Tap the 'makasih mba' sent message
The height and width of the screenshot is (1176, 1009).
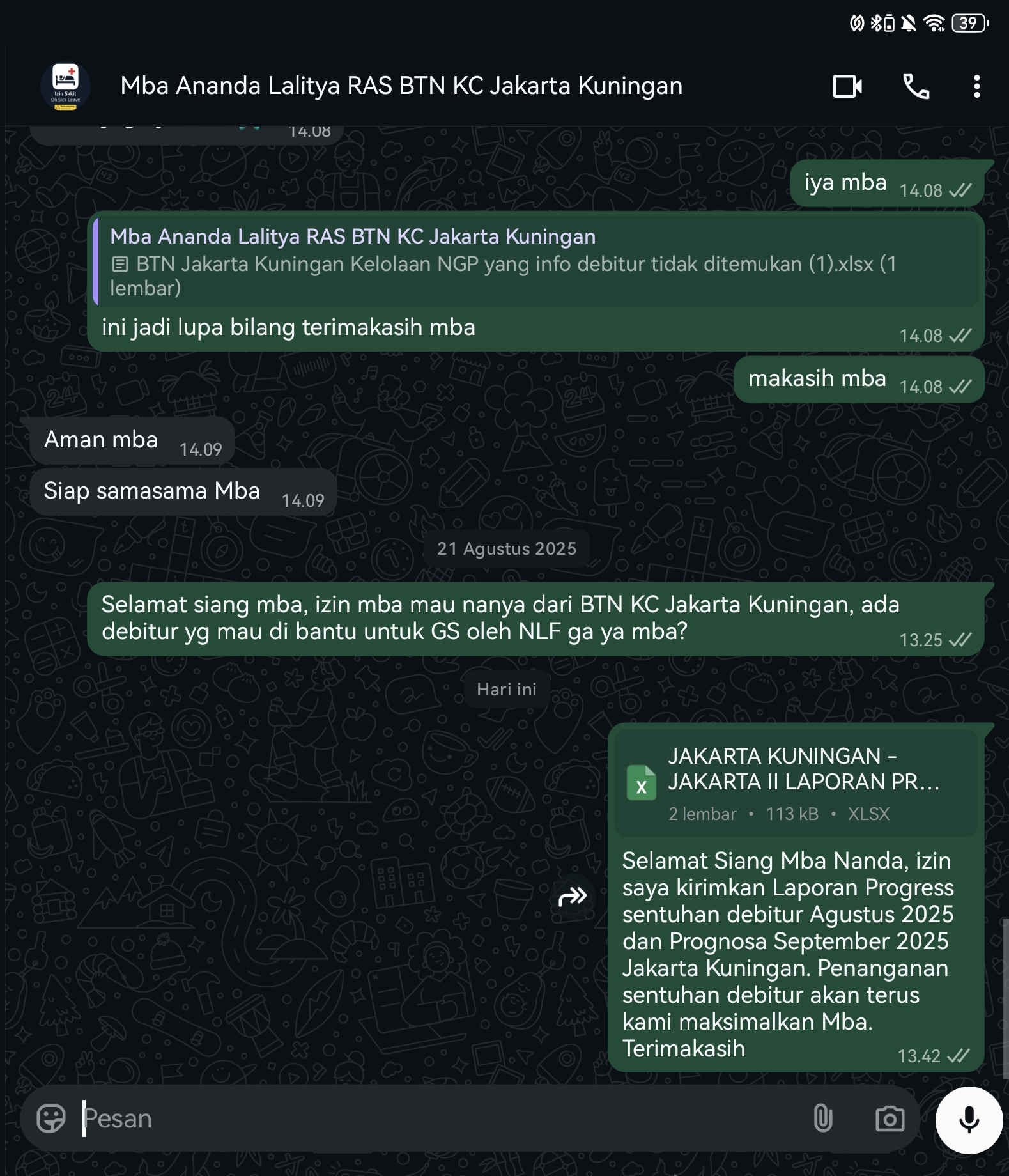tap(859, 380)
